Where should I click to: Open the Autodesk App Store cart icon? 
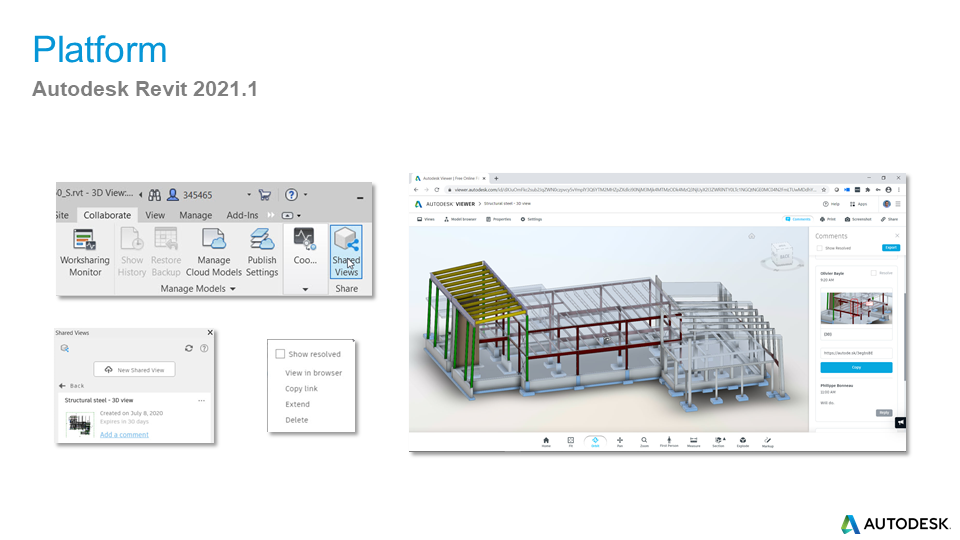[x=264, y=195]
